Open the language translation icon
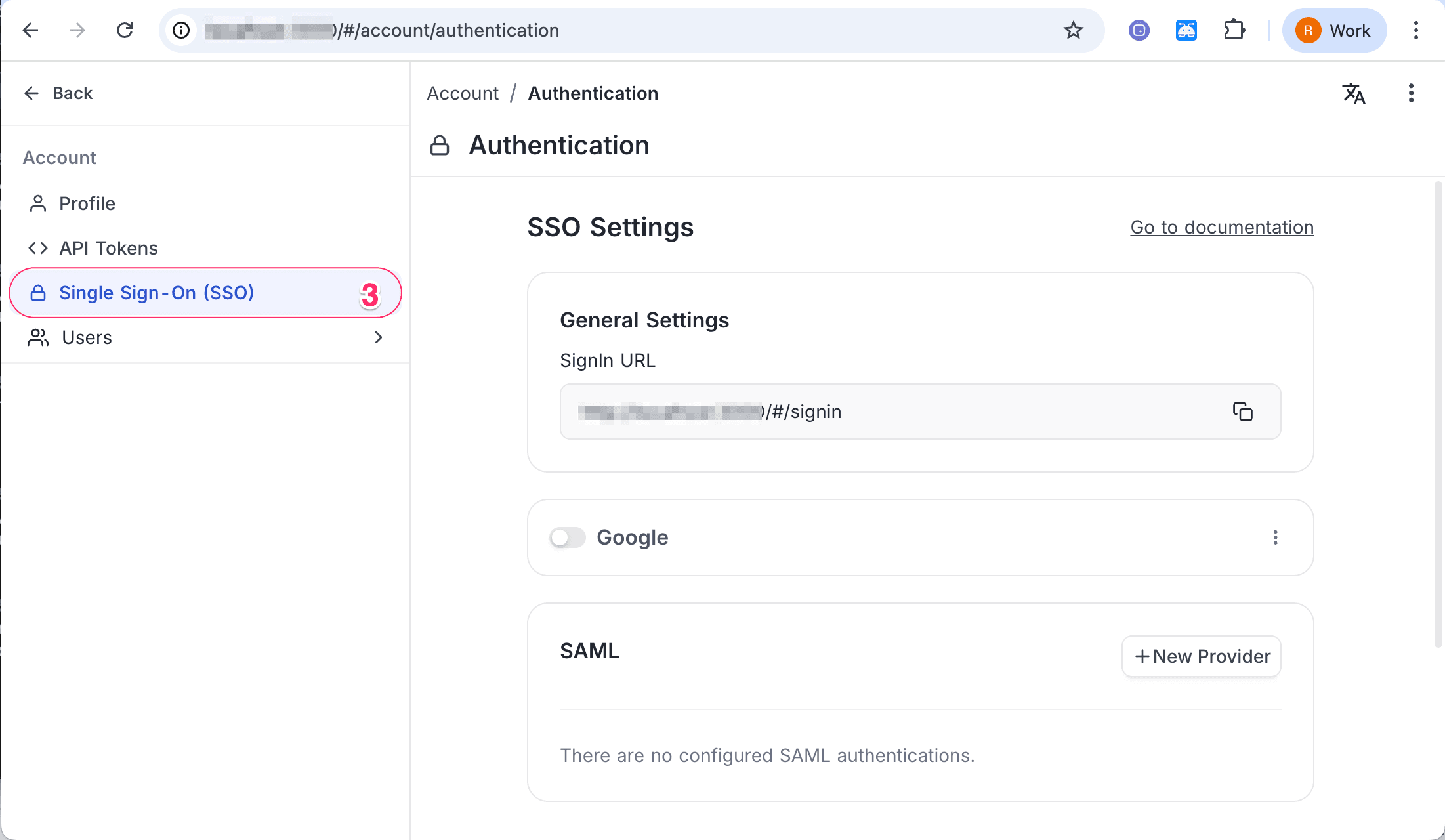This screenshot has height=840, width=1445. pyautogui.click(x=1354, y=93)
